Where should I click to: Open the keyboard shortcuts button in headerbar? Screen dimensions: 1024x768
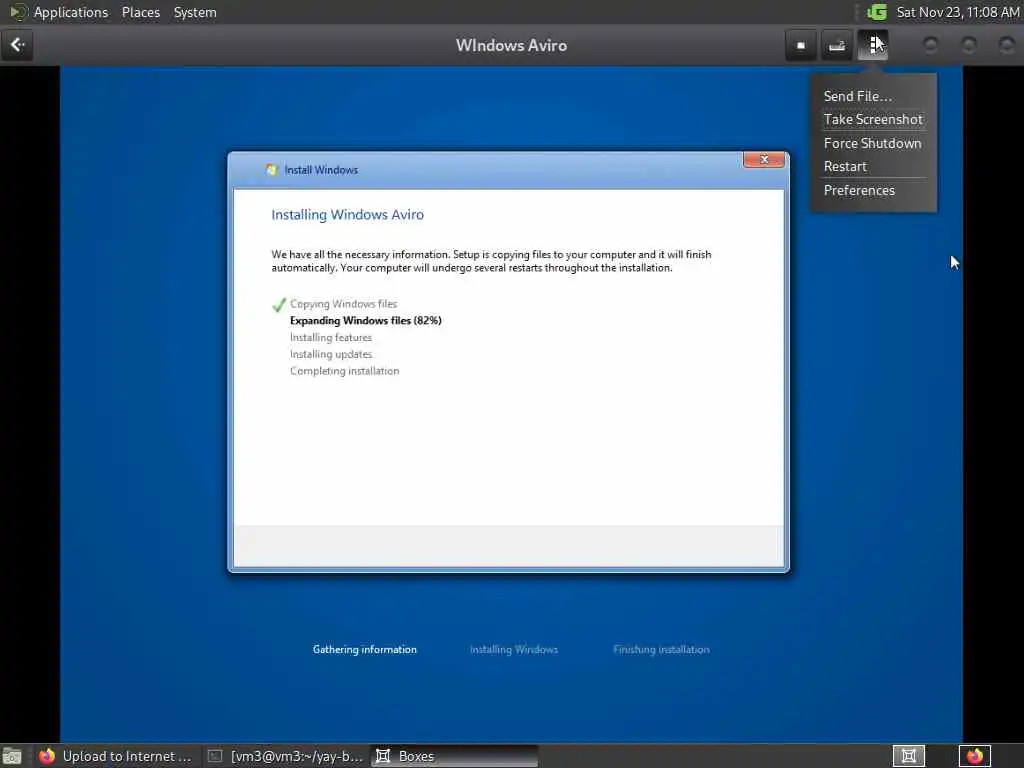point(837,45)
